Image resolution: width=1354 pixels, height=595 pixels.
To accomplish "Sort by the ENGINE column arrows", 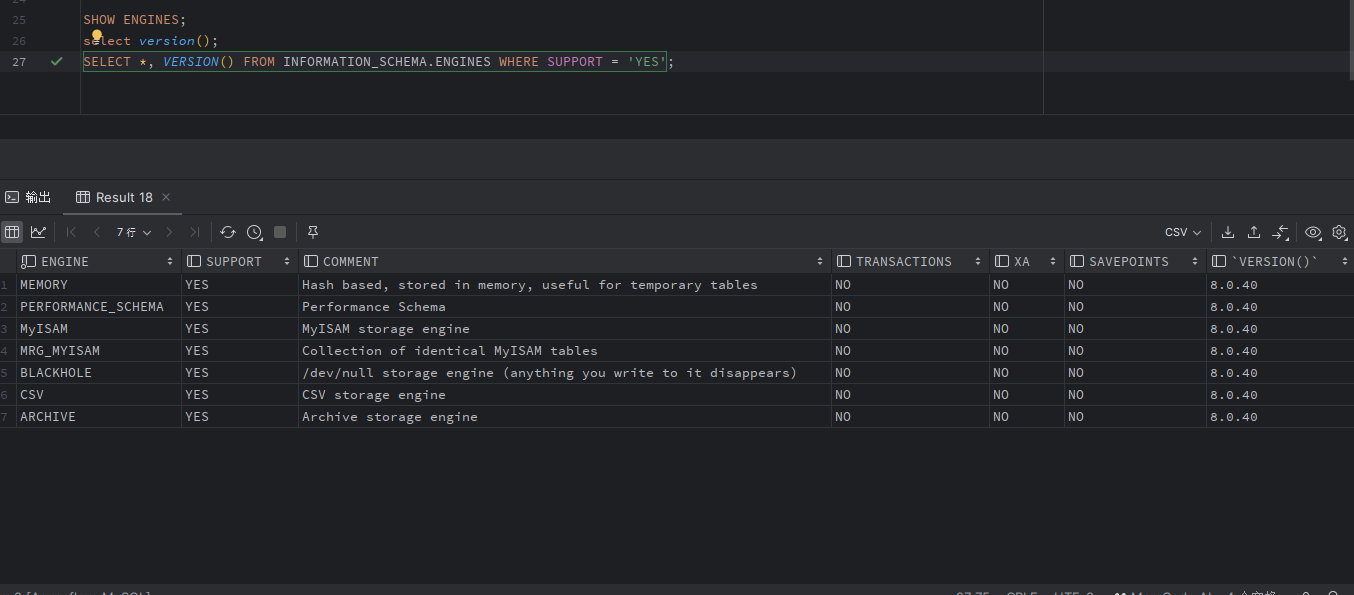I will (170, 262).
